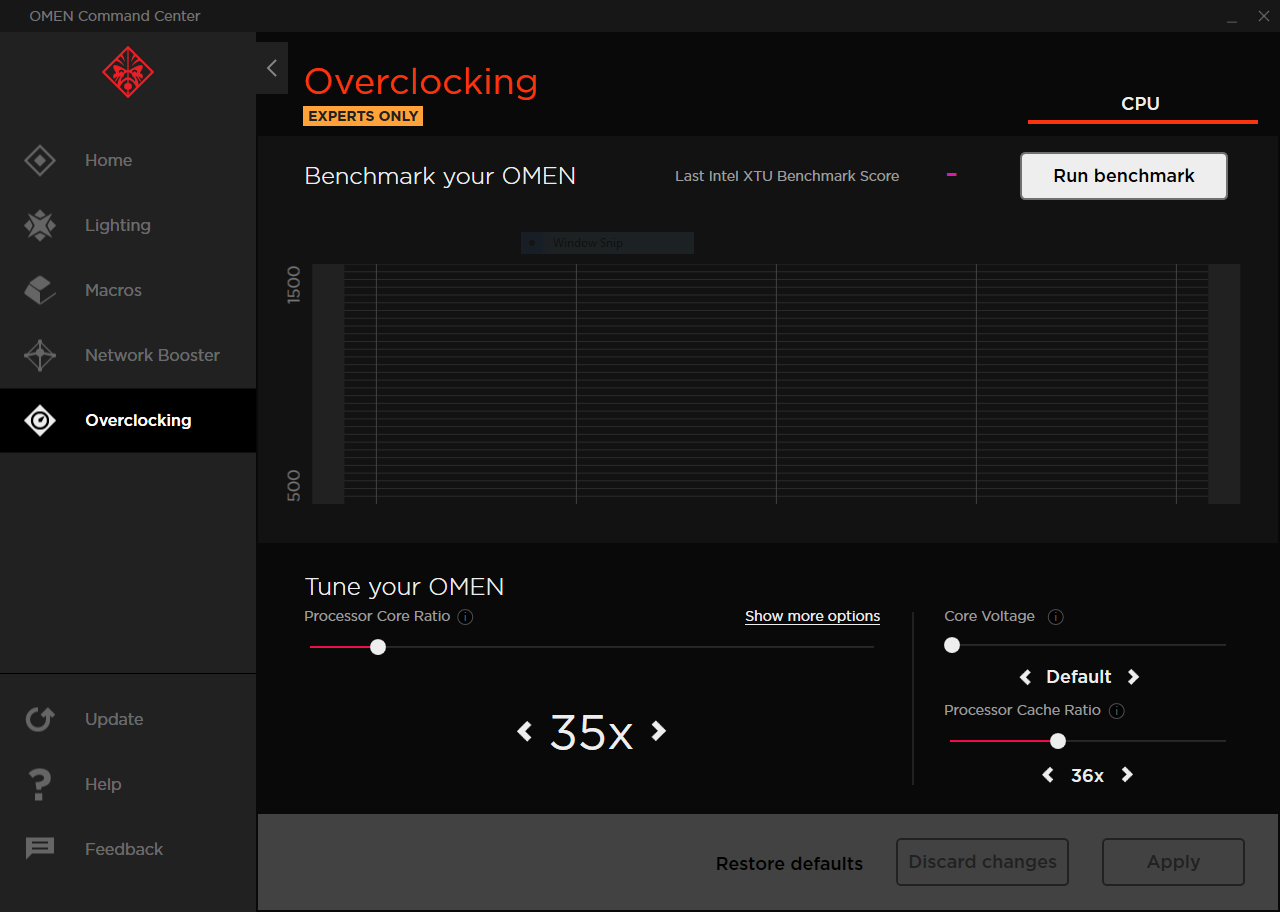Click the Run benchmark button

coord(1124,176)
